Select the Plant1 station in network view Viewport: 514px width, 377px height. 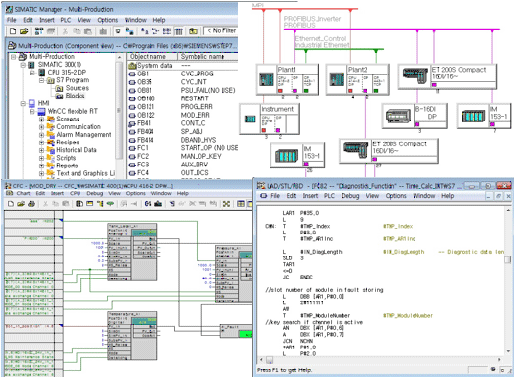[287, 79]
